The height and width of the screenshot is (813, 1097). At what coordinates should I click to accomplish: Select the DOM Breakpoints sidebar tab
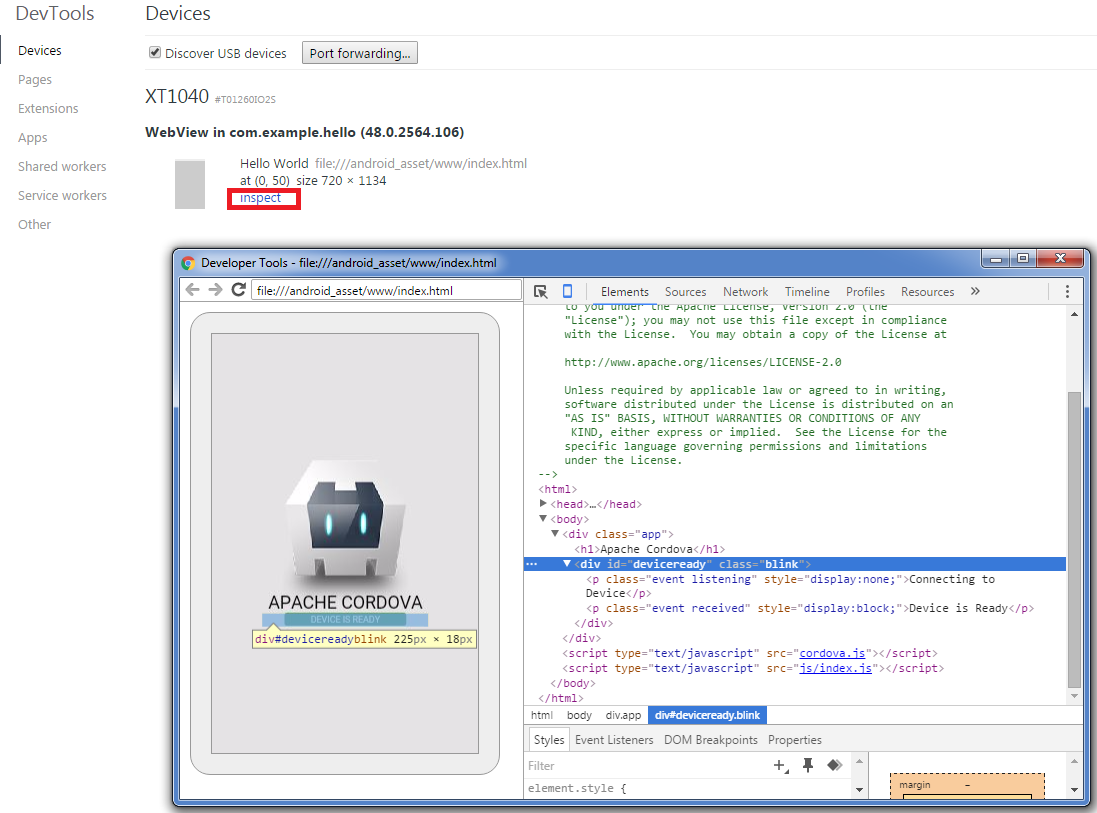click(x=710, y=740)
